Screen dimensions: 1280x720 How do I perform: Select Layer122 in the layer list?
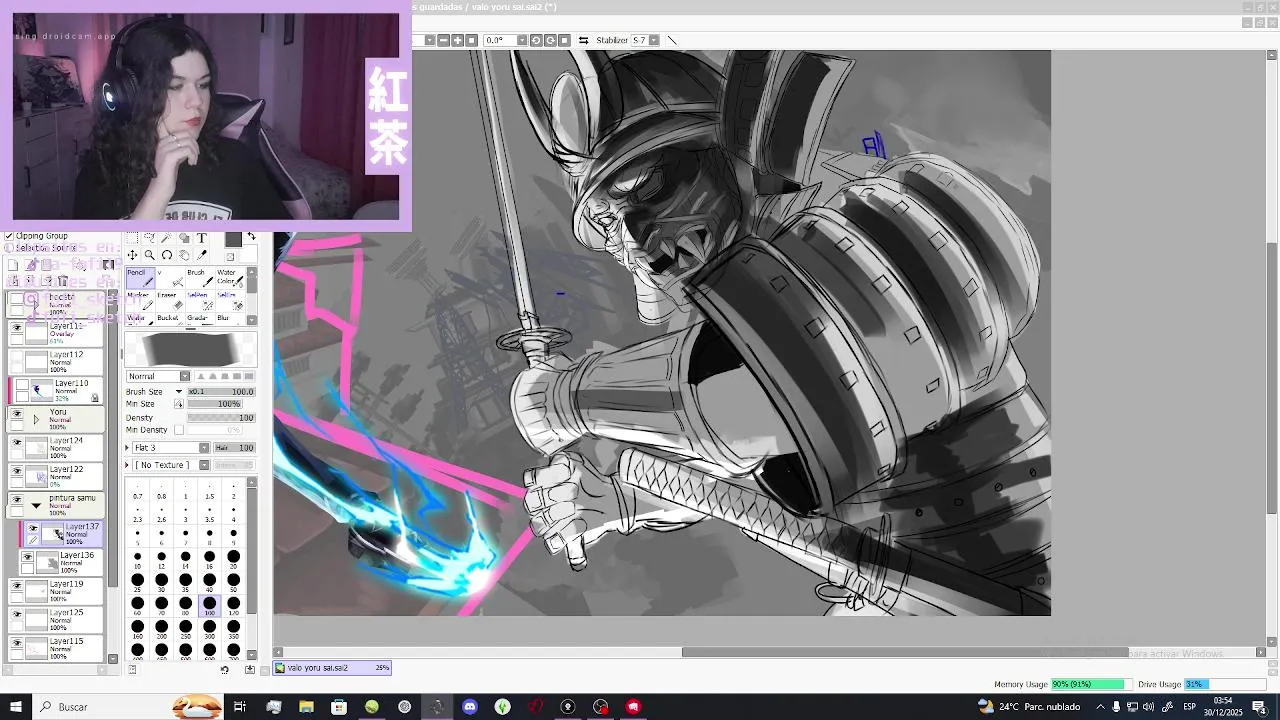[57, 477]
